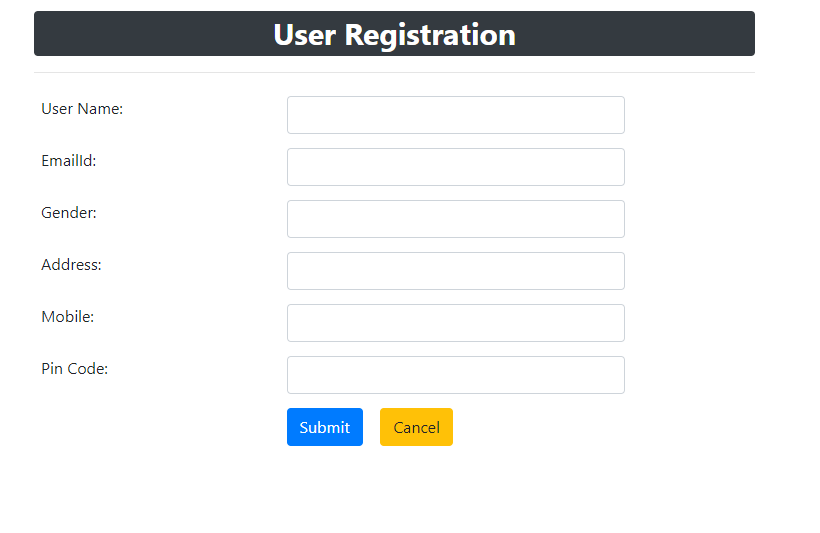Click the User Name input field
This screenshot has width=820, height=533.
pyautogui.click(x=455, y=115)
